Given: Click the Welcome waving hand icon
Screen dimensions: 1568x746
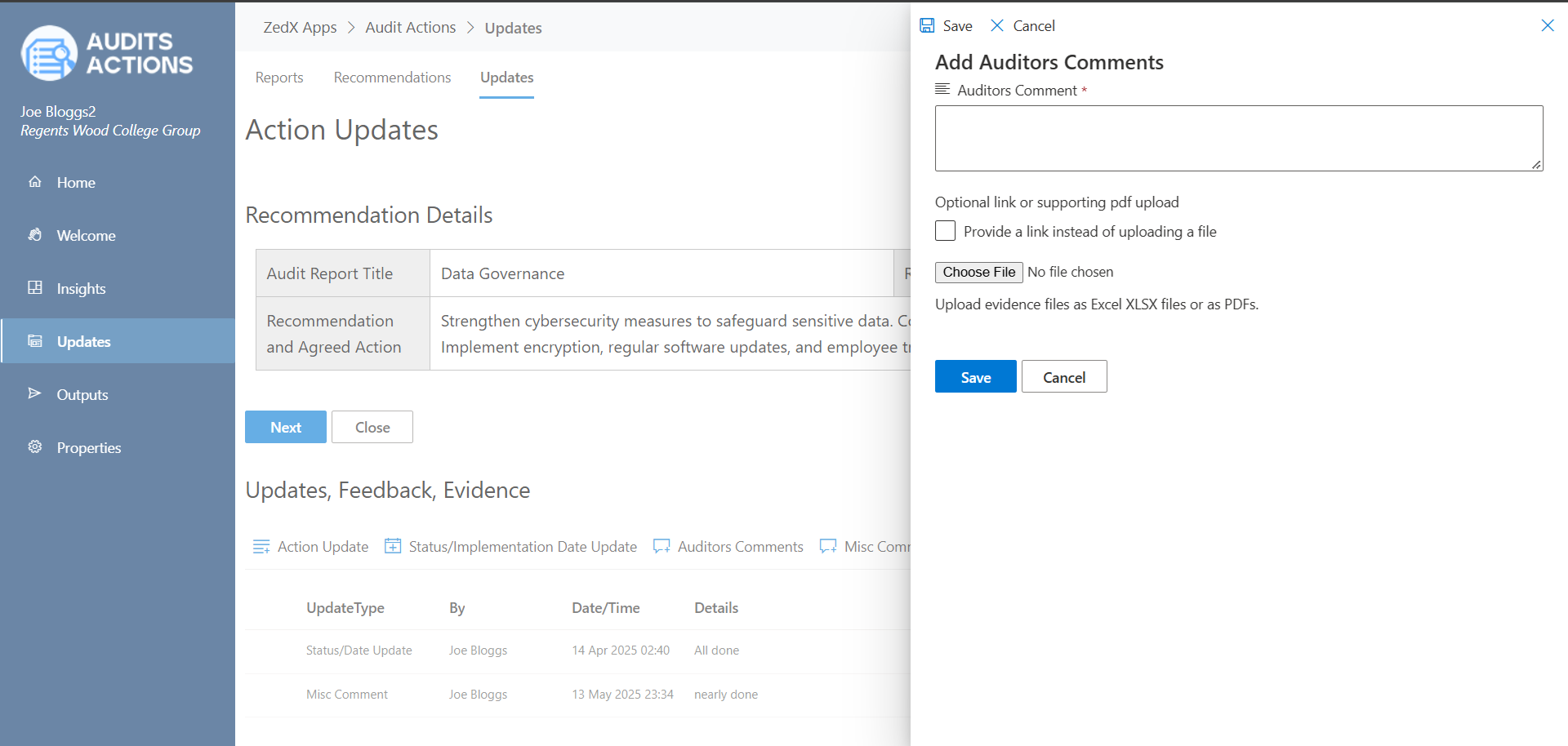Looking at the screenshot, I should coord(35,235).
